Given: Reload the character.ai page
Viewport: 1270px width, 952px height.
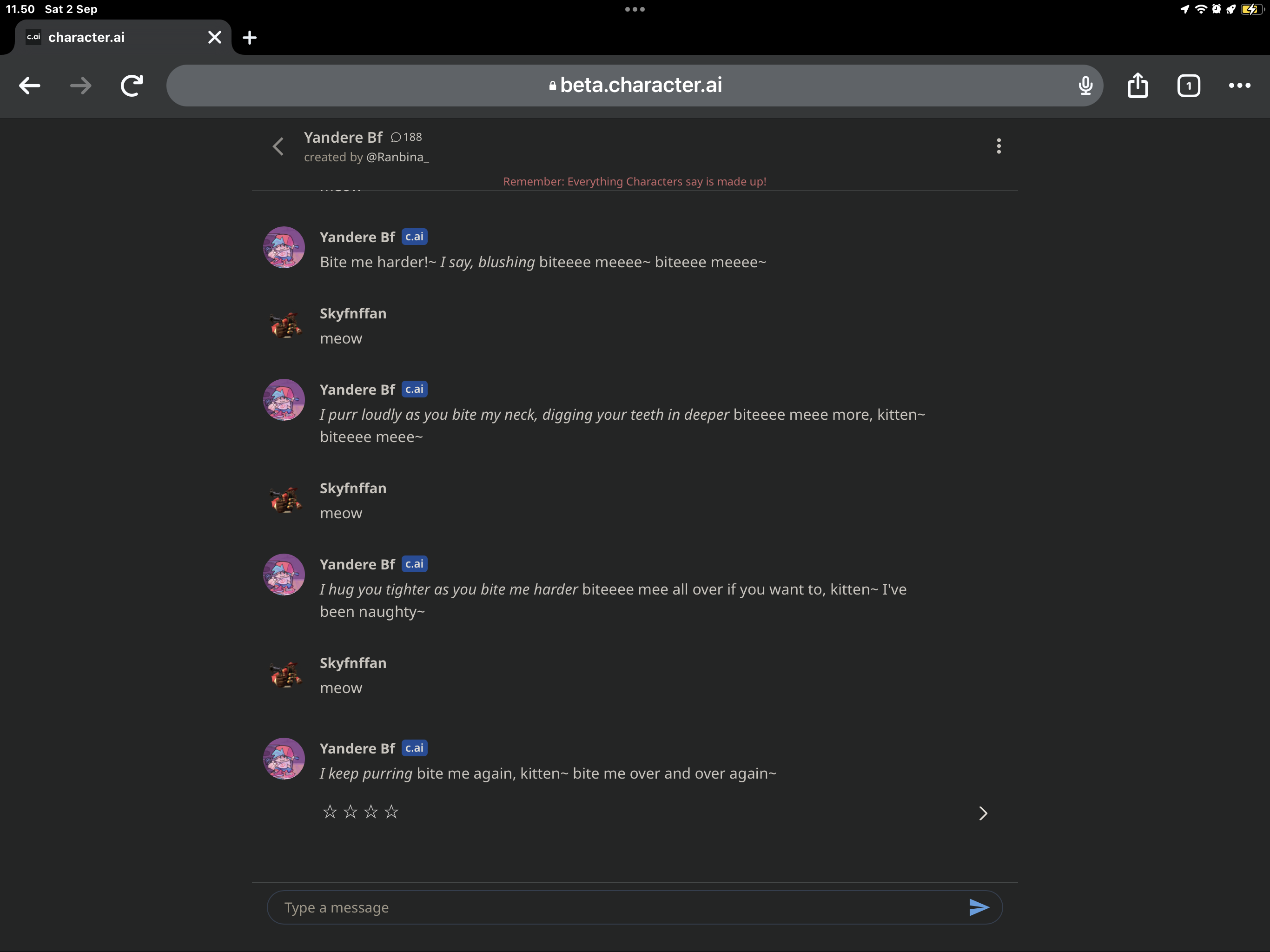Looking at the screenshot, I should click(x=132, y=86).
